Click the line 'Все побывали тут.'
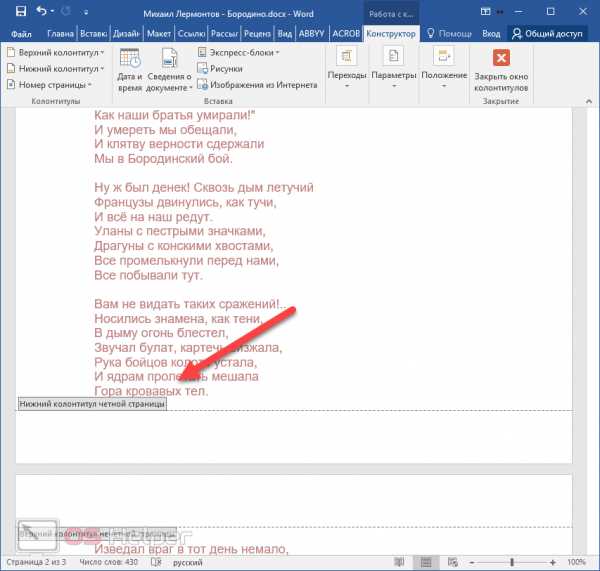The height and width of the screenshot is (571, 600). pyautogui.click(x=148, y=275)
